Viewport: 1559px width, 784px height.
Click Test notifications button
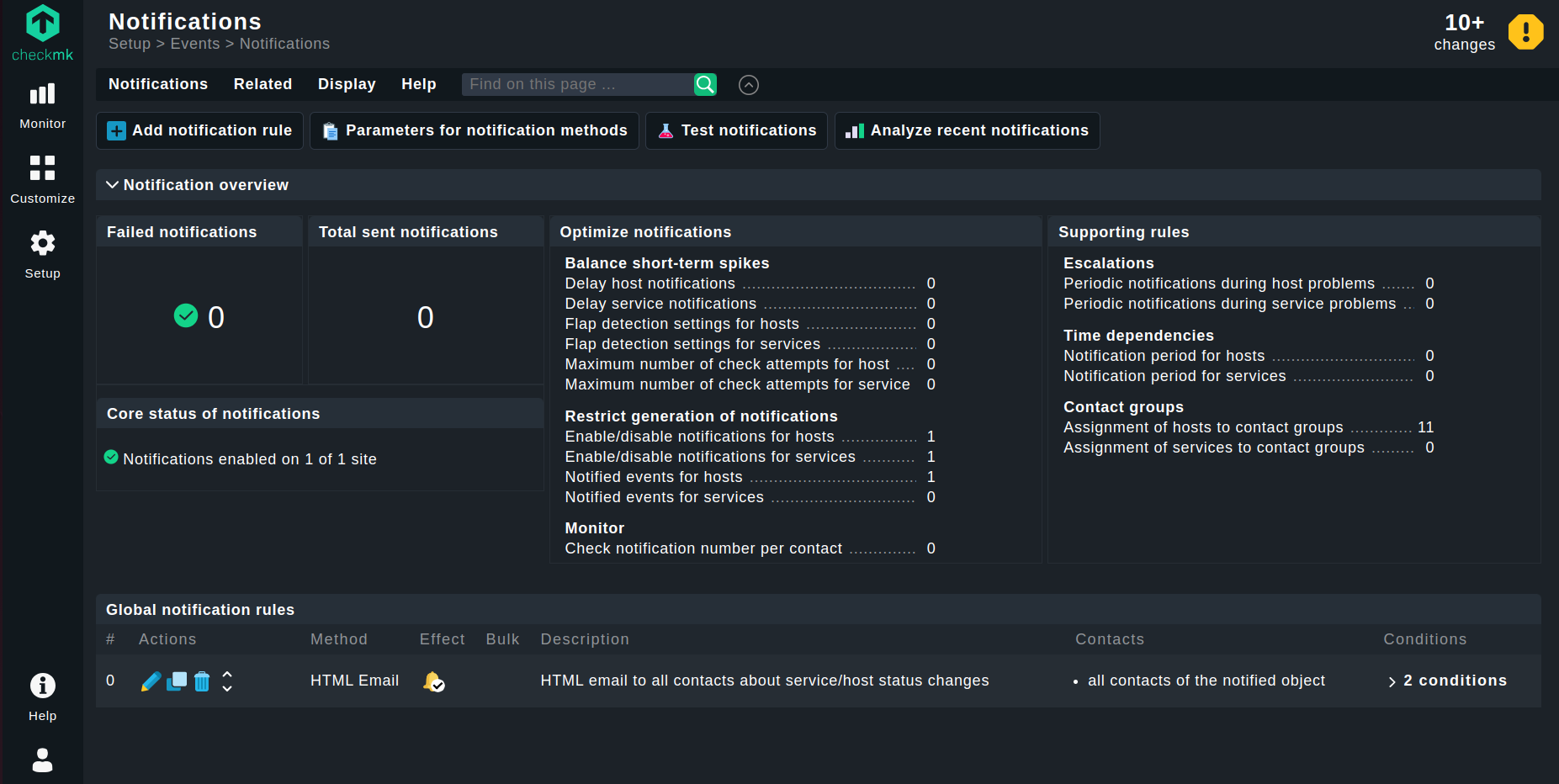pos(736,130)
